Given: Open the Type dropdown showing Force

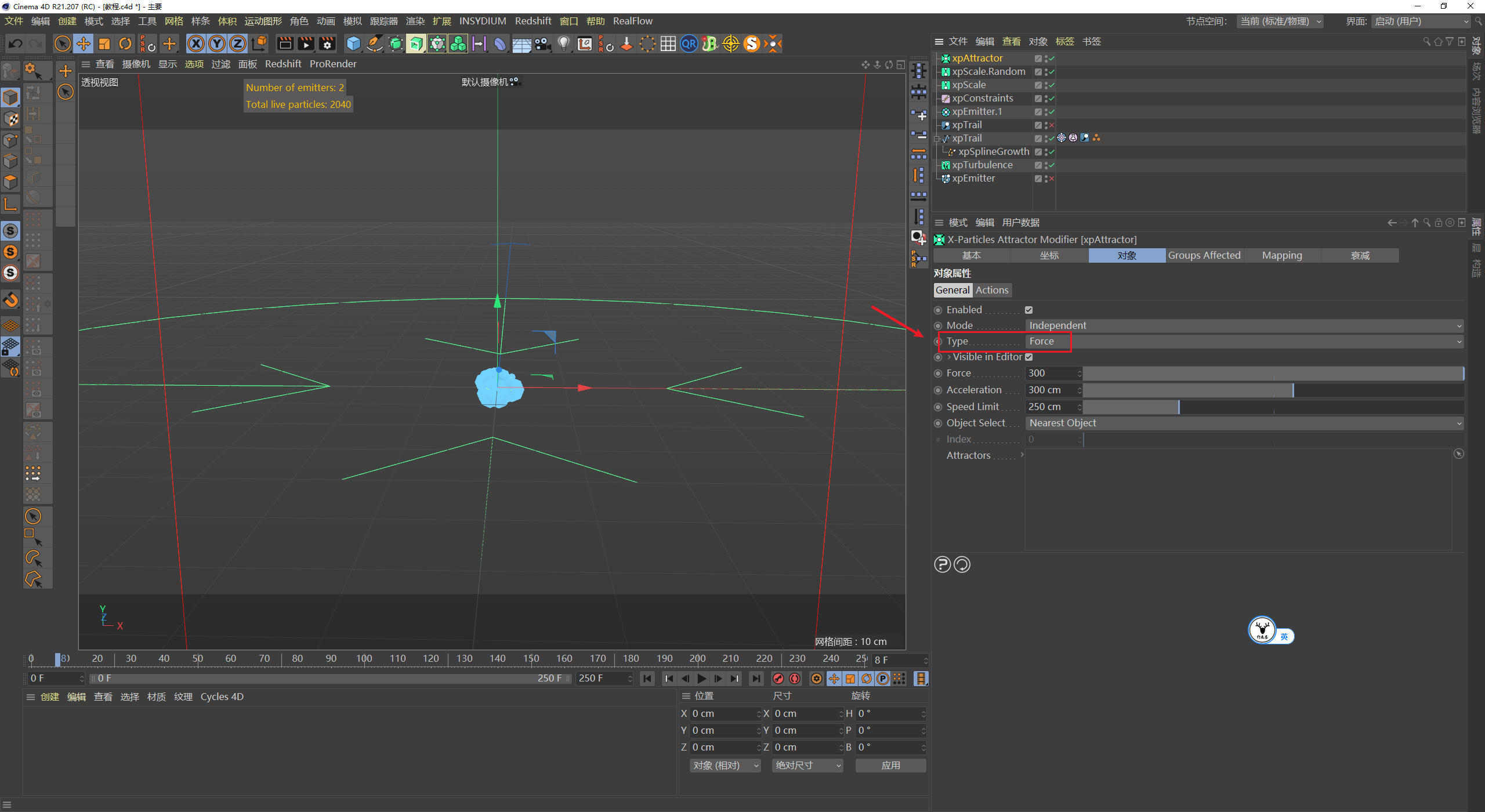Looking at the screenshot, I should (x=1244, y=342).
